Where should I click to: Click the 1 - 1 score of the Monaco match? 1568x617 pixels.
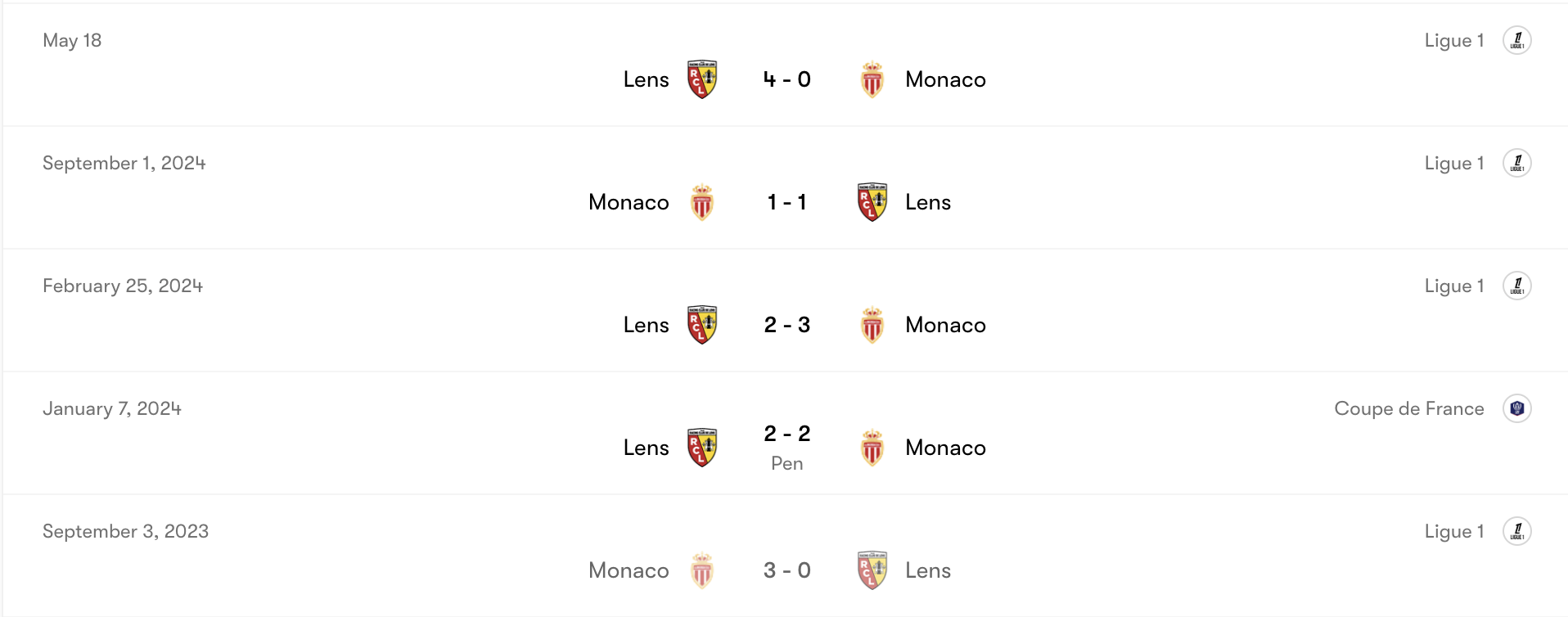pos(786,202)
